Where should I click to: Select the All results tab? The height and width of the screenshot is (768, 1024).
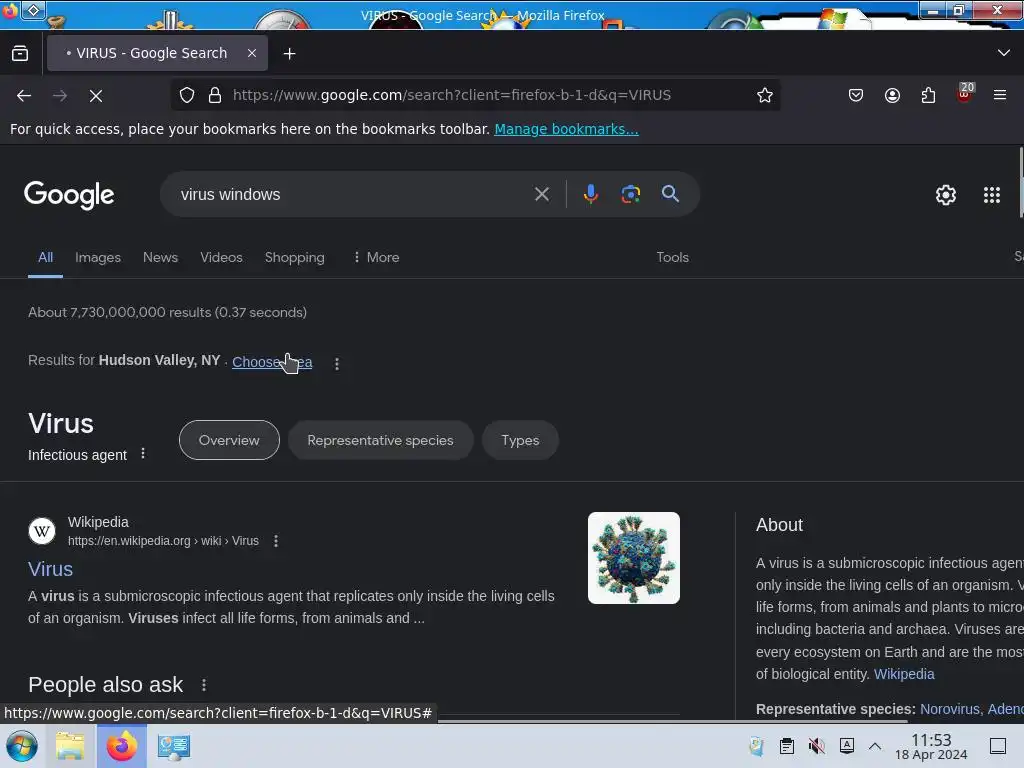pos(45,257)
